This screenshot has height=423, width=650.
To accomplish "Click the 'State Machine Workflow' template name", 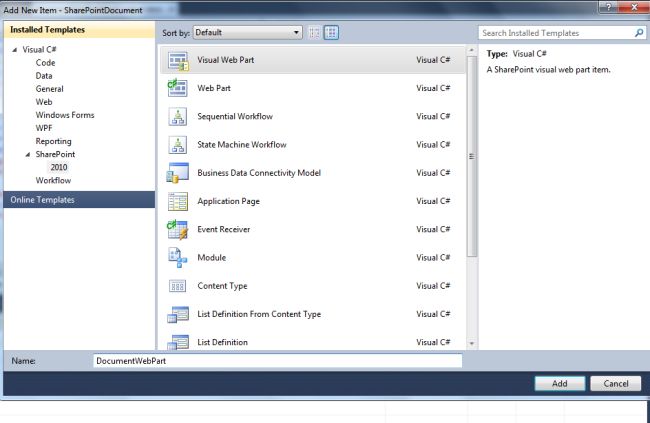I will tap(242, 145).
